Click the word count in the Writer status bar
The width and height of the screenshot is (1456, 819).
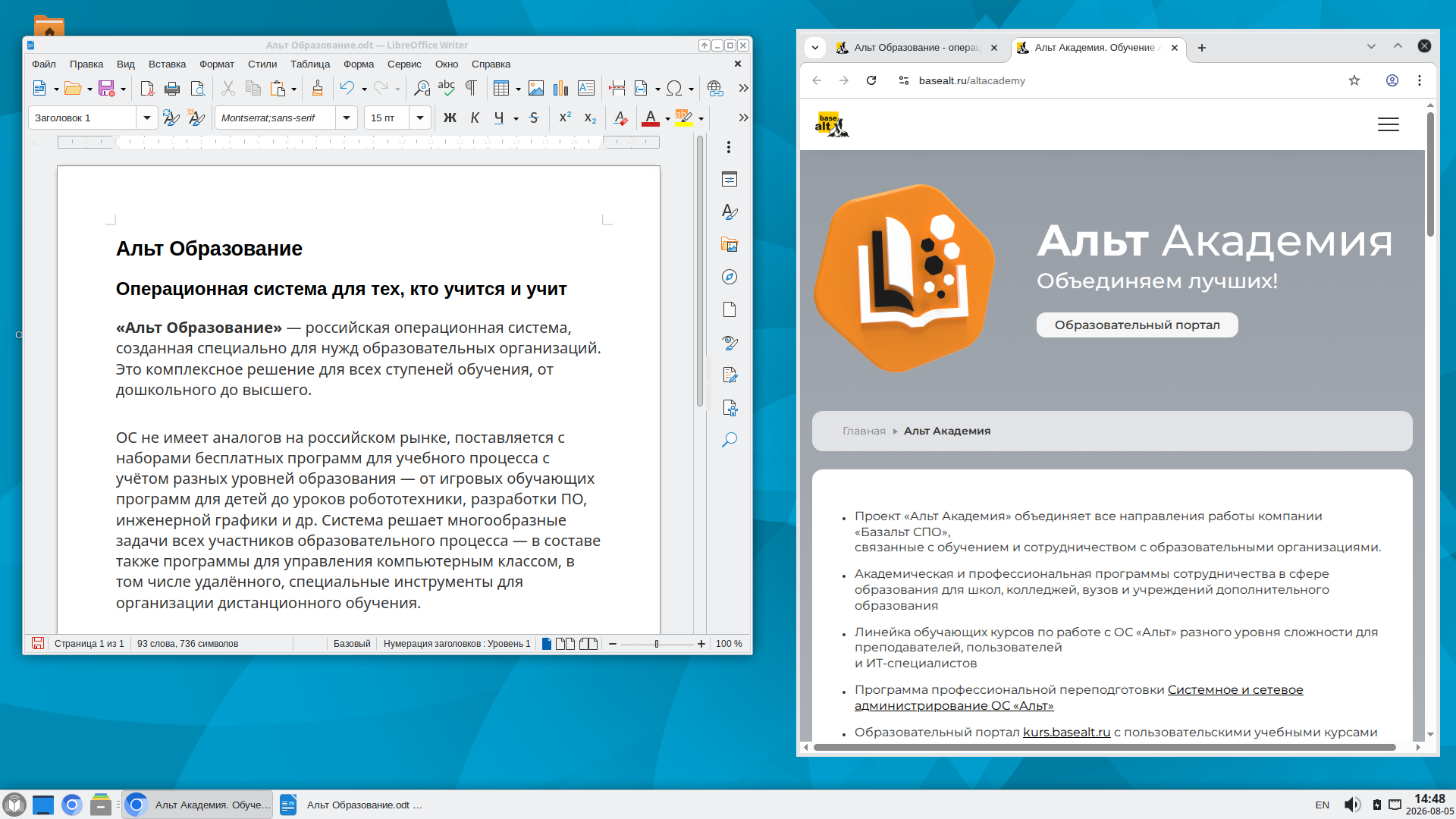click(x=187, y=644)
